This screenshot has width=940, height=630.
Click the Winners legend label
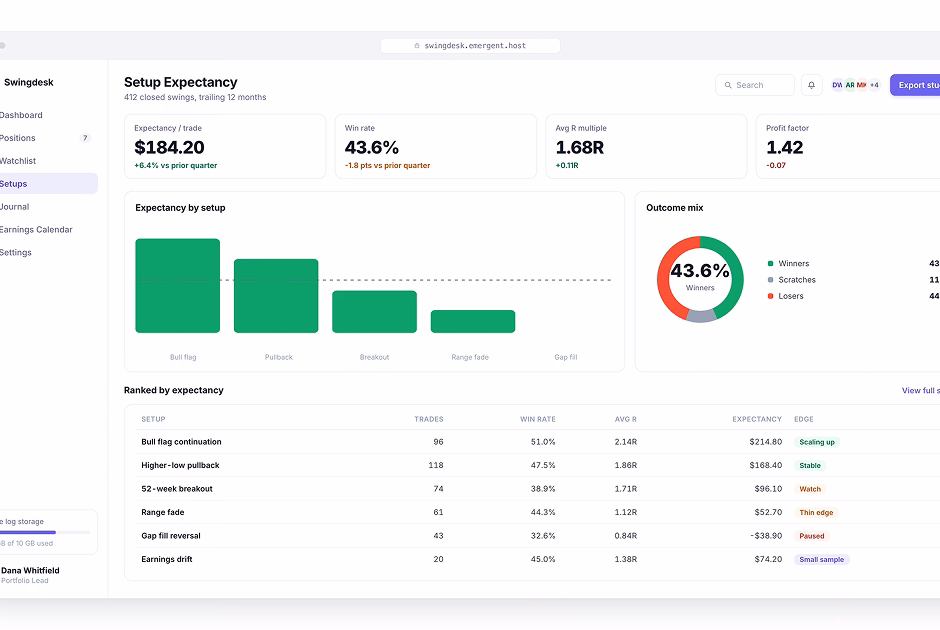[x=794, y=264]
